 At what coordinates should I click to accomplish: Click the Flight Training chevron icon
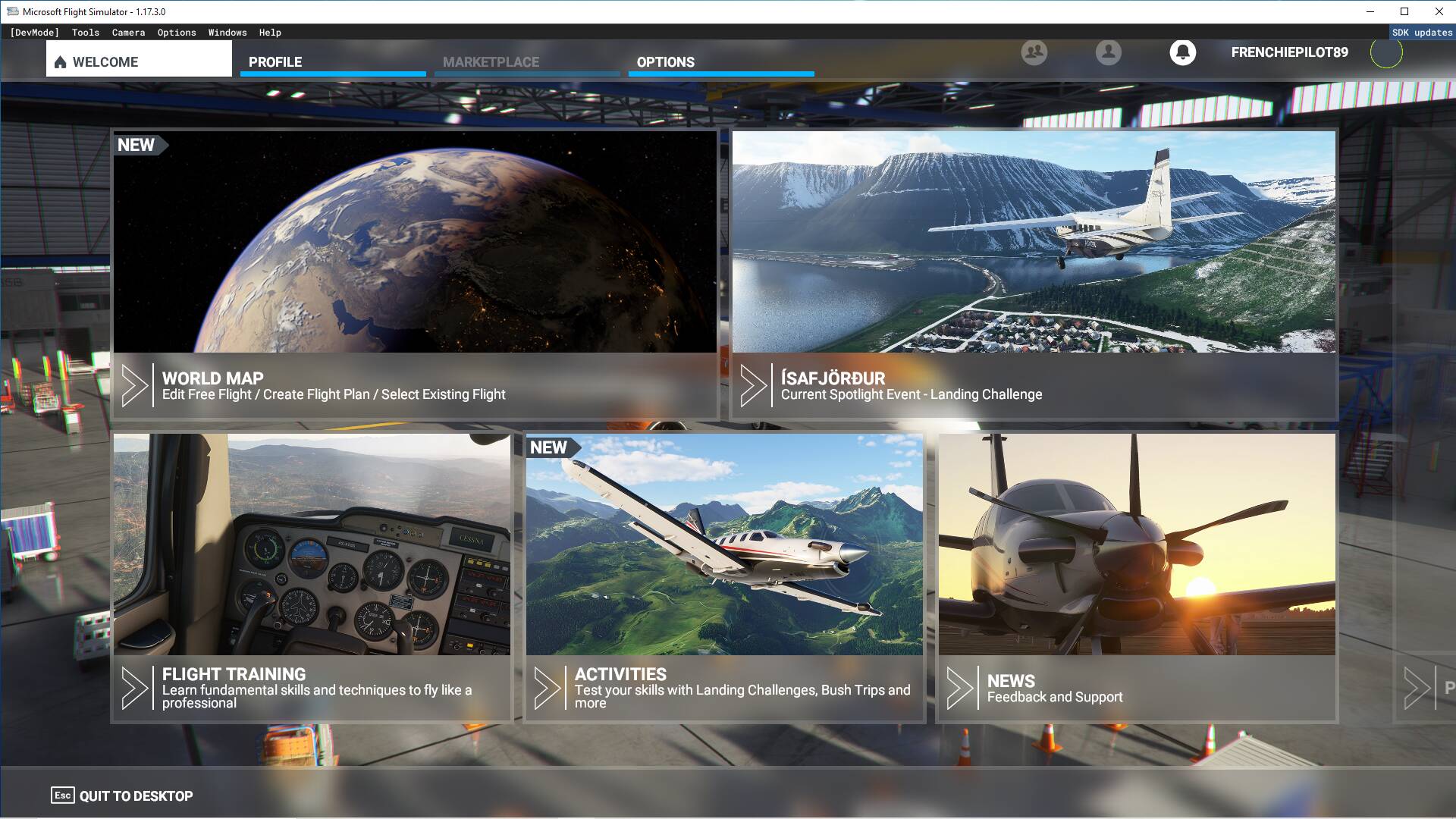click(x=136, y=688)
